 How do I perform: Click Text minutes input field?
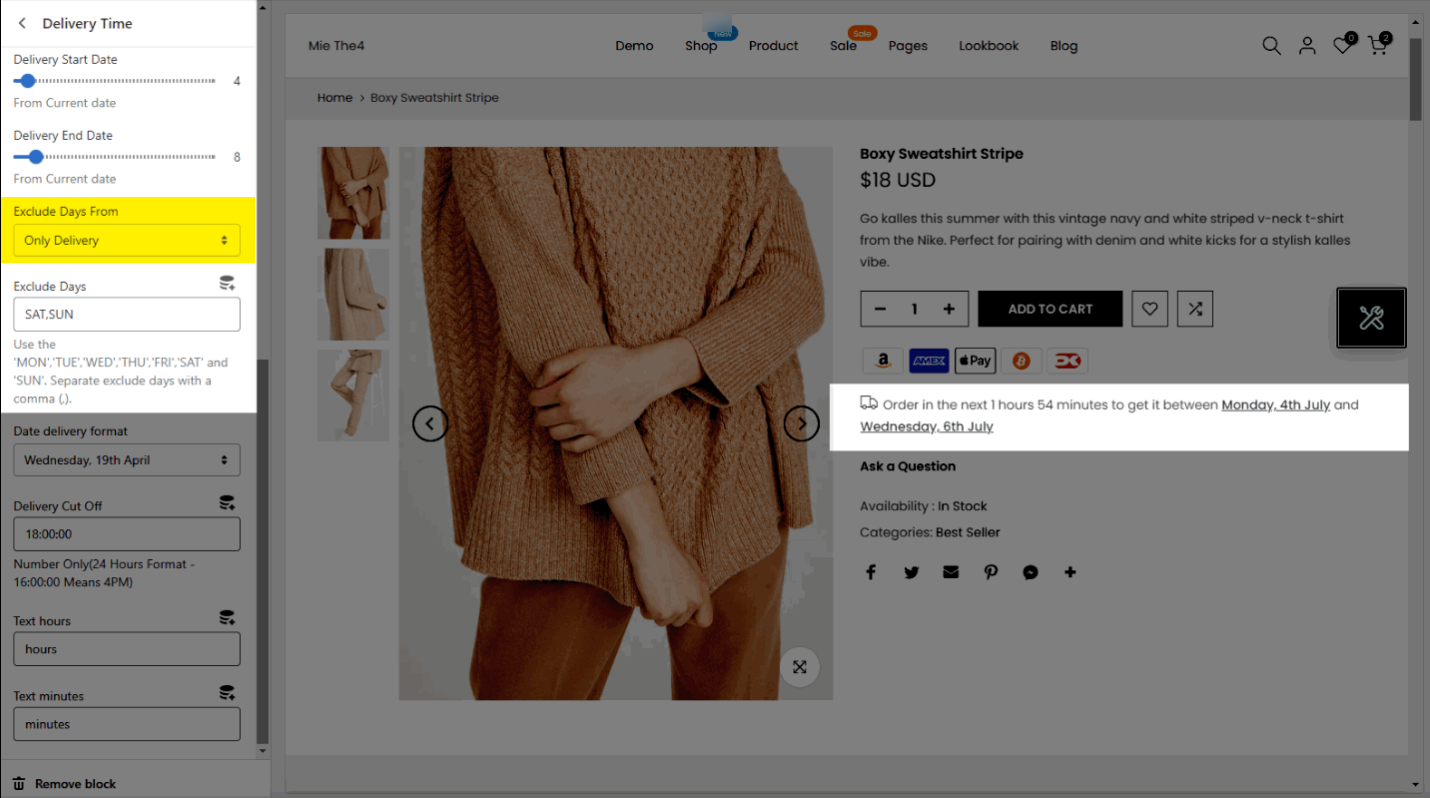[x=127, y=724]
